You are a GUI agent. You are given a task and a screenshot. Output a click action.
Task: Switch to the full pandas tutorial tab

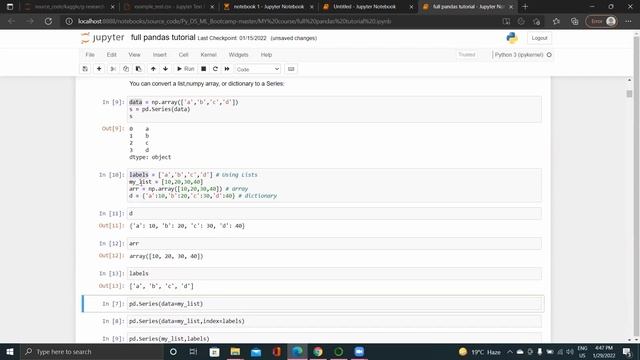[x=467, y=7]
